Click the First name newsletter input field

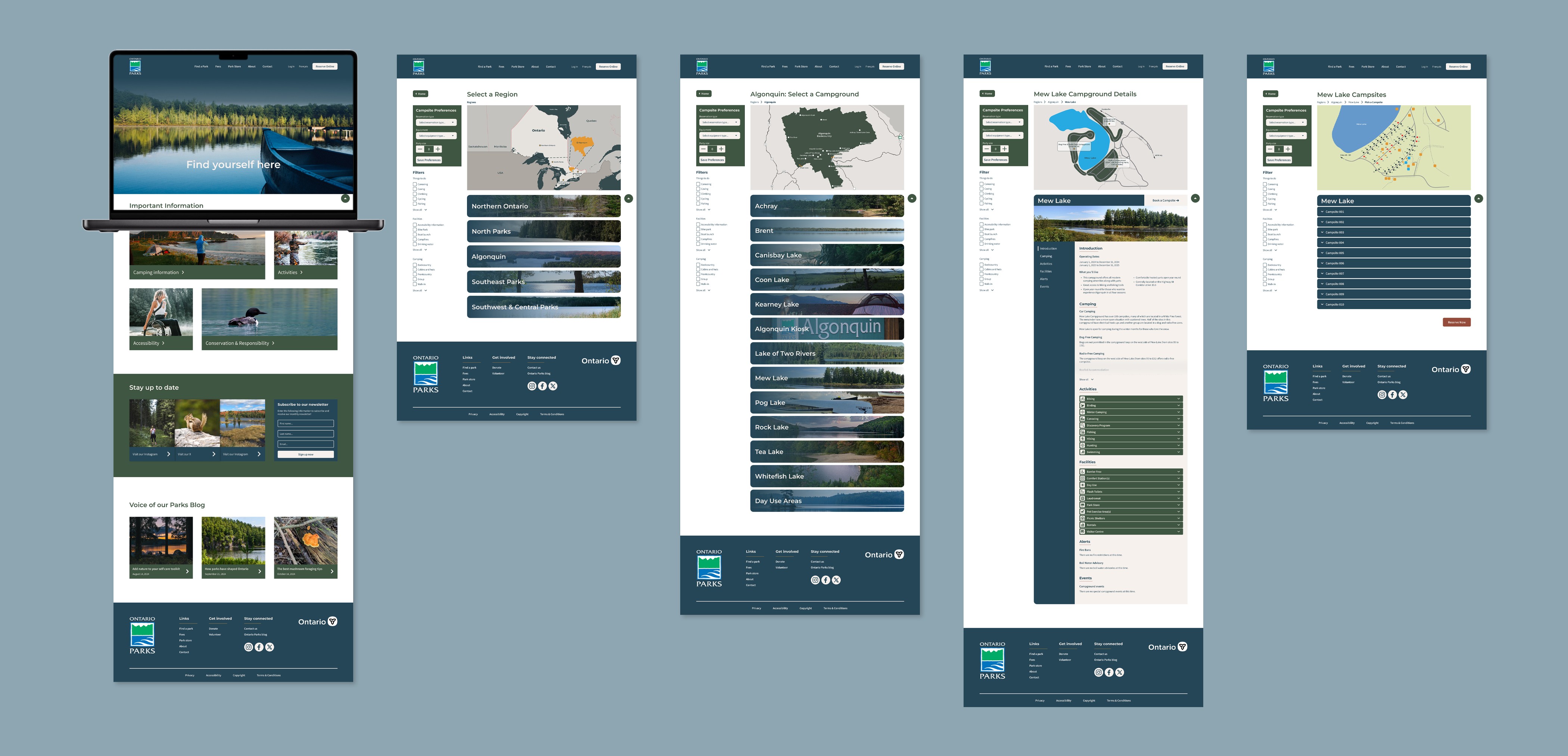[x=305, y=423]
